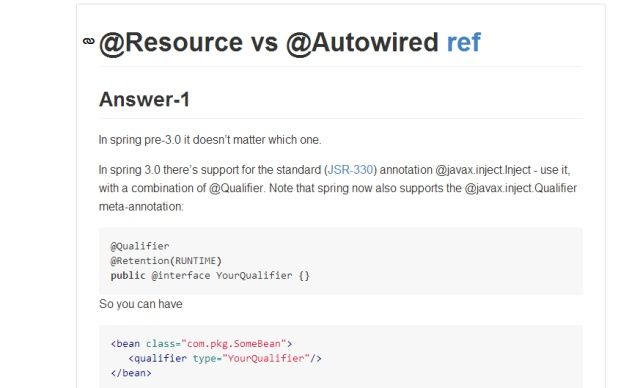Click the '@Qualifier' line in the first code block
Viewport: 640px width, 388px height.
tap(140, 246)
